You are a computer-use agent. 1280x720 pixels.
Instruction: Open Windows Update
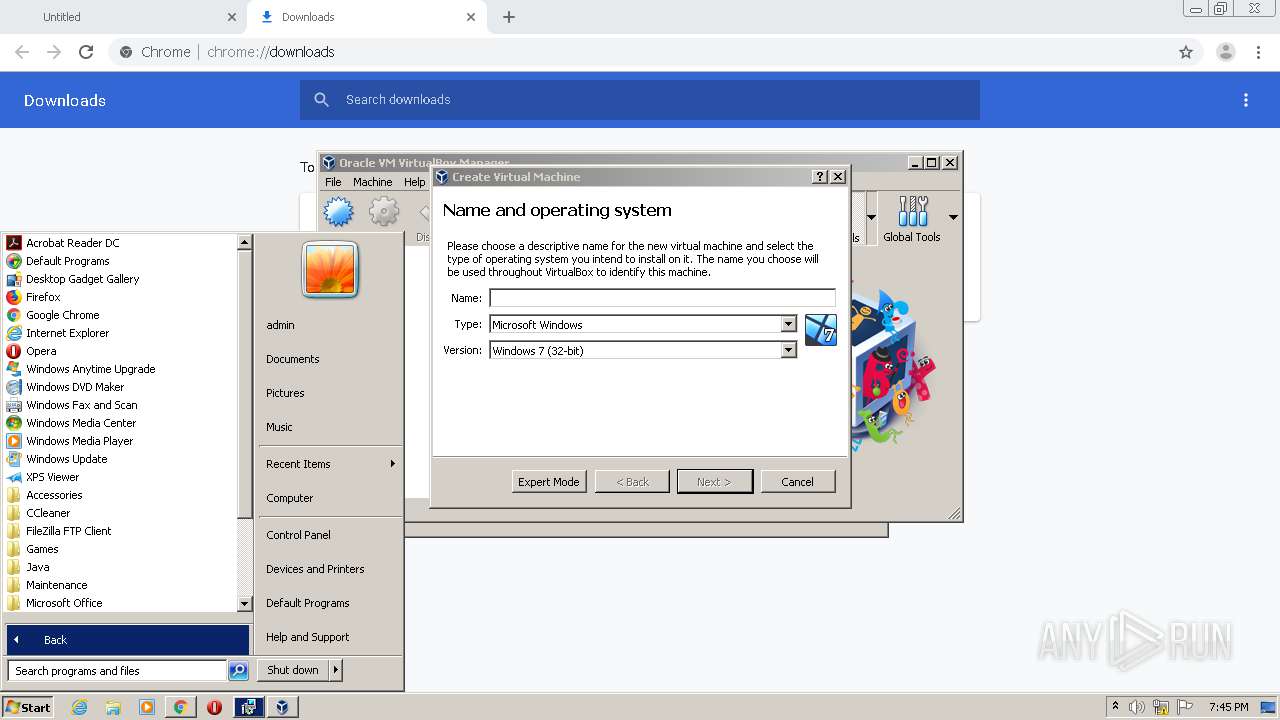click(x=66, y=459)
